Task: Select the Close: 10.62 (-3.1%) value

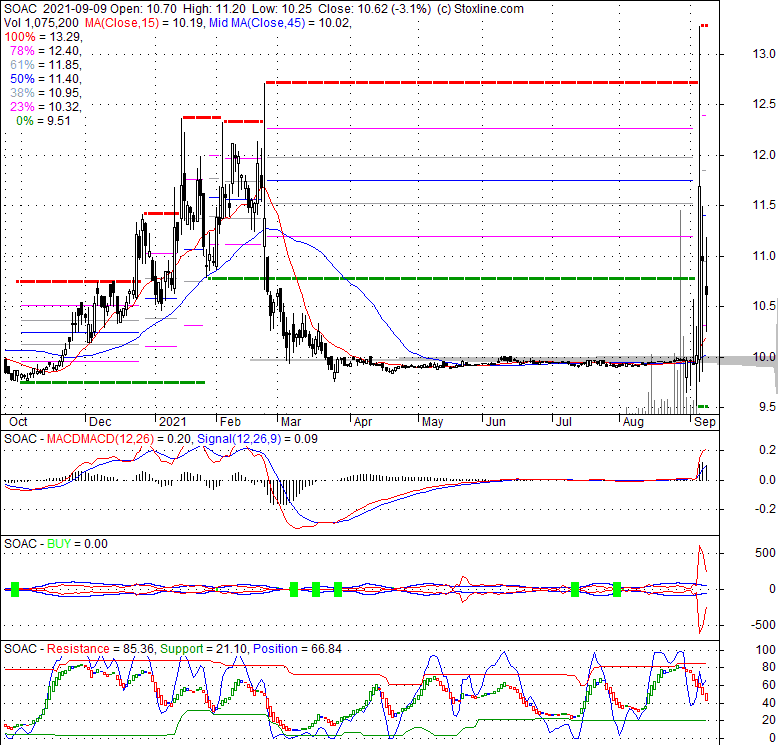Action: 375,9
